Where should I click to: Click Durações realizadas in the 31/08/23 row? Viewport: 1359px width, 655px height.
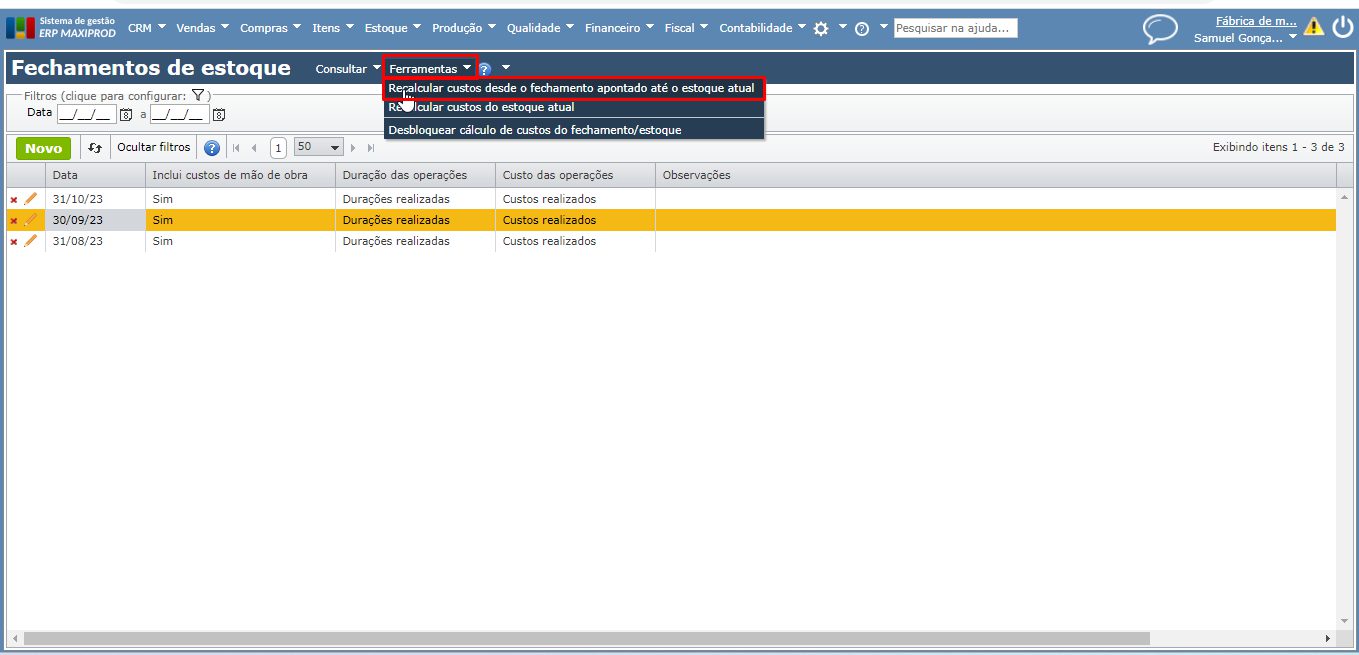pos(396,241)
